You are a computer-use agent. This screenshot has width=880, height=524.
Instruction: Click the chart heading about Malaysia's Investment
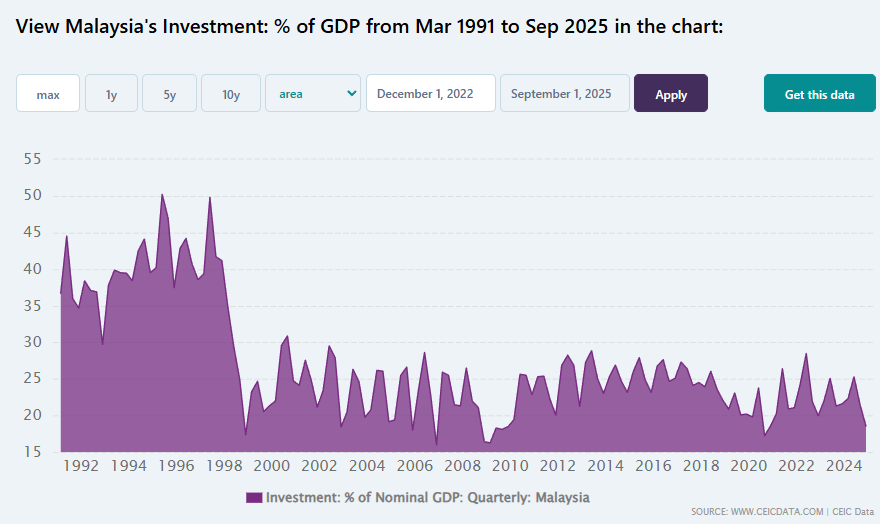(370, 26)
